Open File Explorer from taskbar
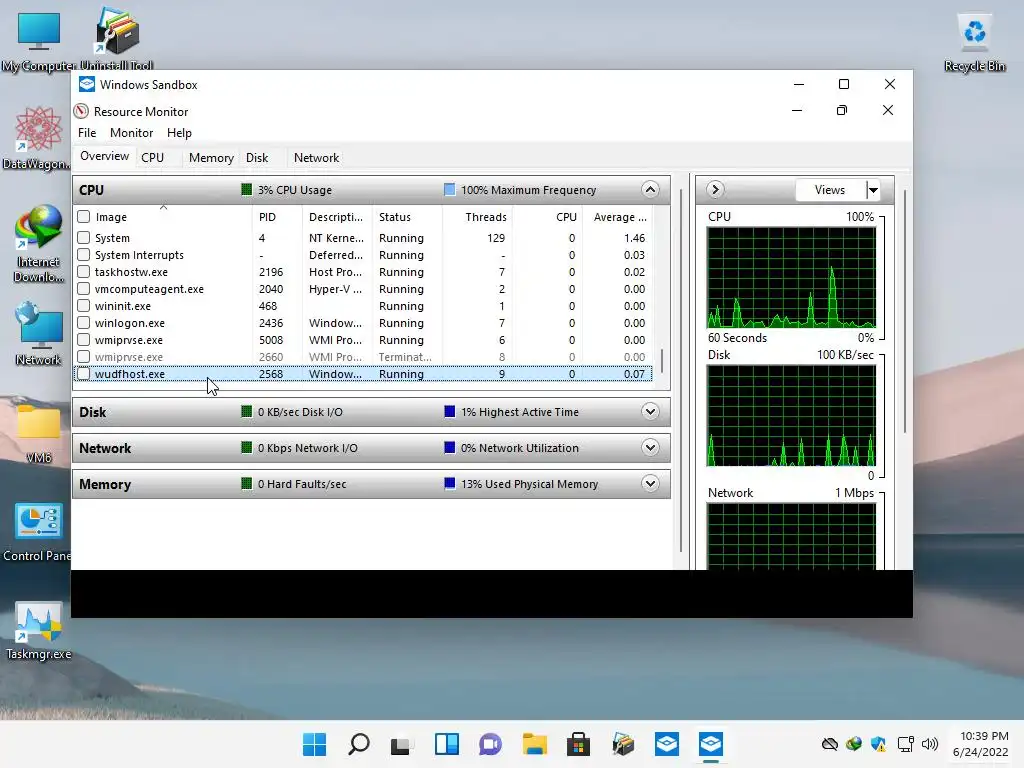 point(535,744)
